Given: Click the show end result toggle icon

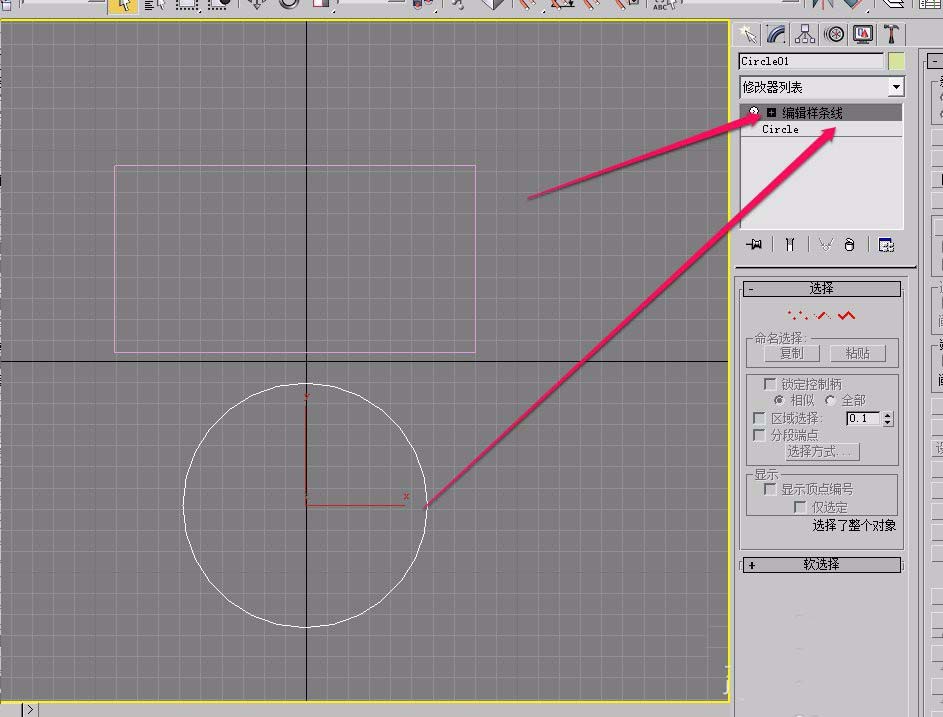Looking at the screenshot, I should point(789,244).
